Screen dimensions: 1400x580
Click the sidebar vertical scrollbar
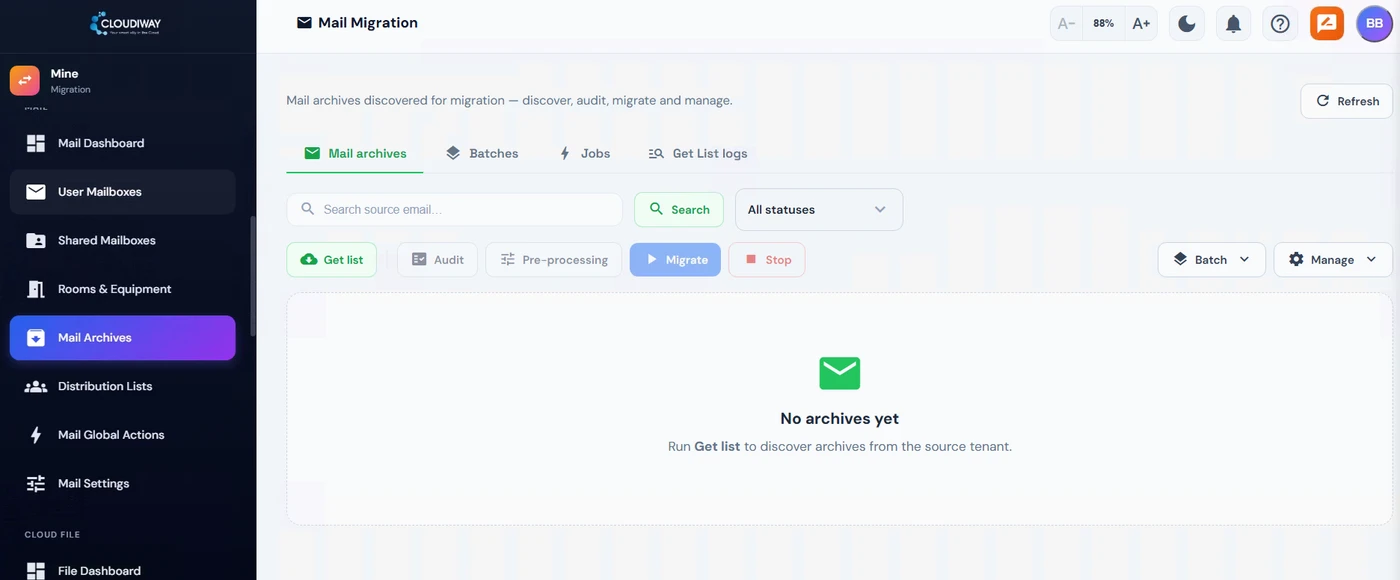click(x=253, y=275)
